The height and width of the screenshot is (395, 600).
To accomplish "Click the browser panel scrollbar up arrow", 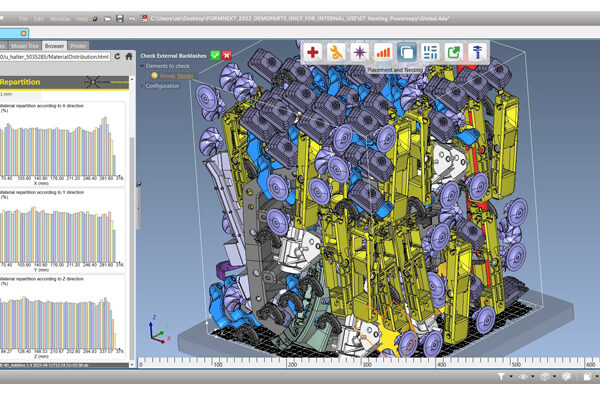I will tap(132, 79).
